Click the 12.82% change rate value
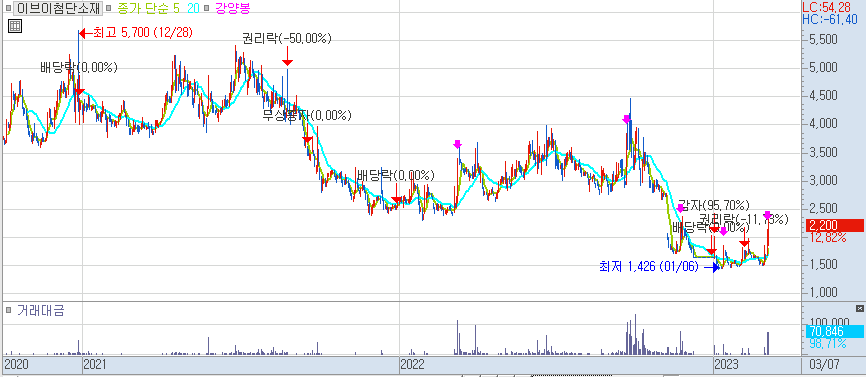Viewport: 866px width, 377px height. coord(827,237)
